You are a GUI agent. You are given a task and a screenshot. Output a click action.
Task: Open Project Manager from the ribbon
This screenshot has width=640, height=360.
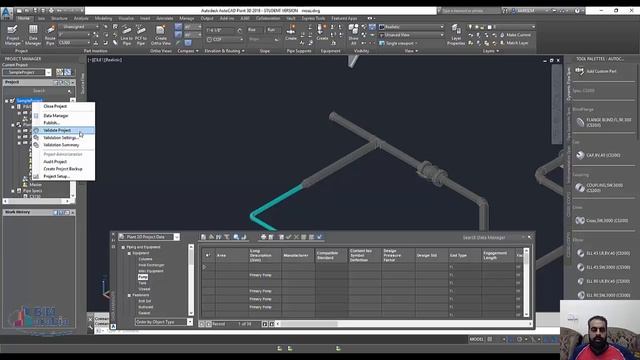[13, 34]
